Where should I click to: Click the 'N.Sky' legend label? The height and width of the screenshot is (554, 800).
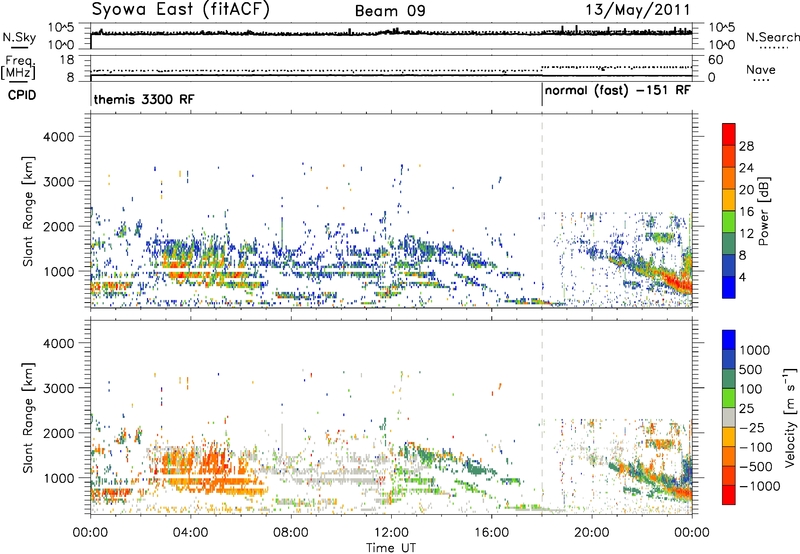[x=19, y=37]
